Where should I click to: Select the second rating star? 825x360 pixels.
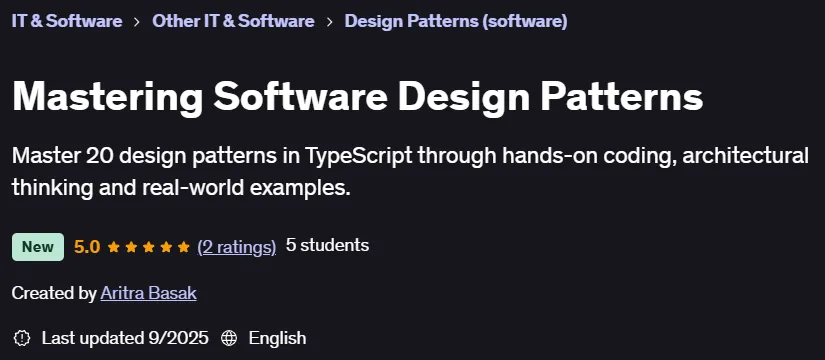coord(131,247)
